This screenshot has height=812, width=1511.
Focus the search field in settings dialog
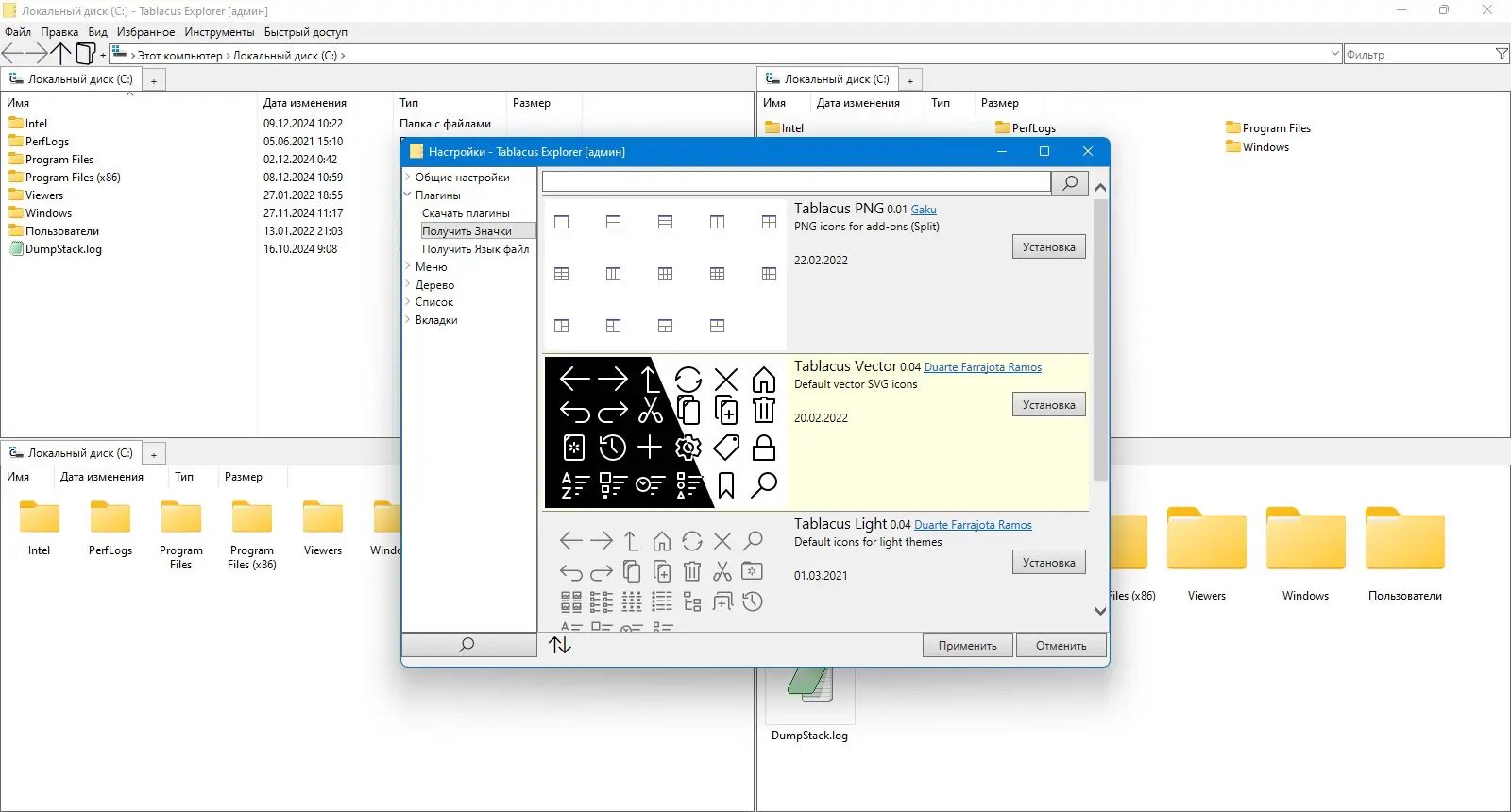796,182
